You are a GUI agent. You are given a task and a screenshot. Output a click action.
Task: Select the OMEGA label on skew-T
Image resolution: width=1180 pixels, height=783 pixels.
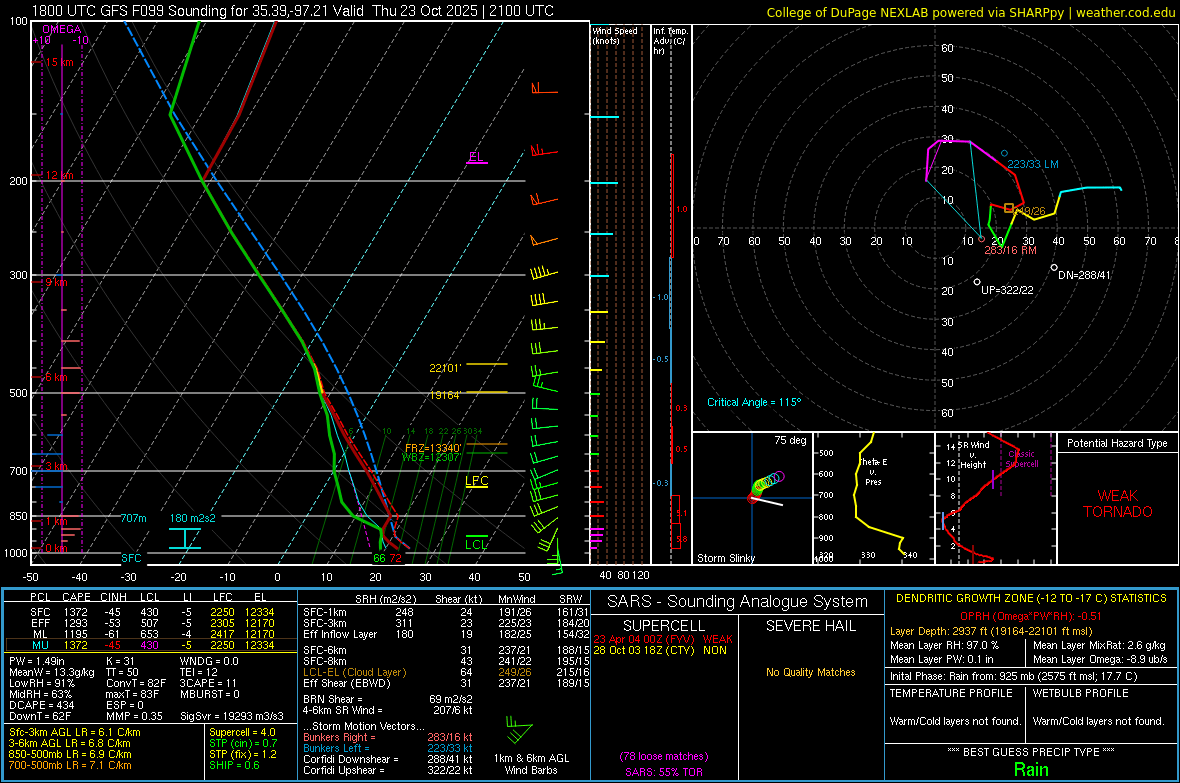62,29
